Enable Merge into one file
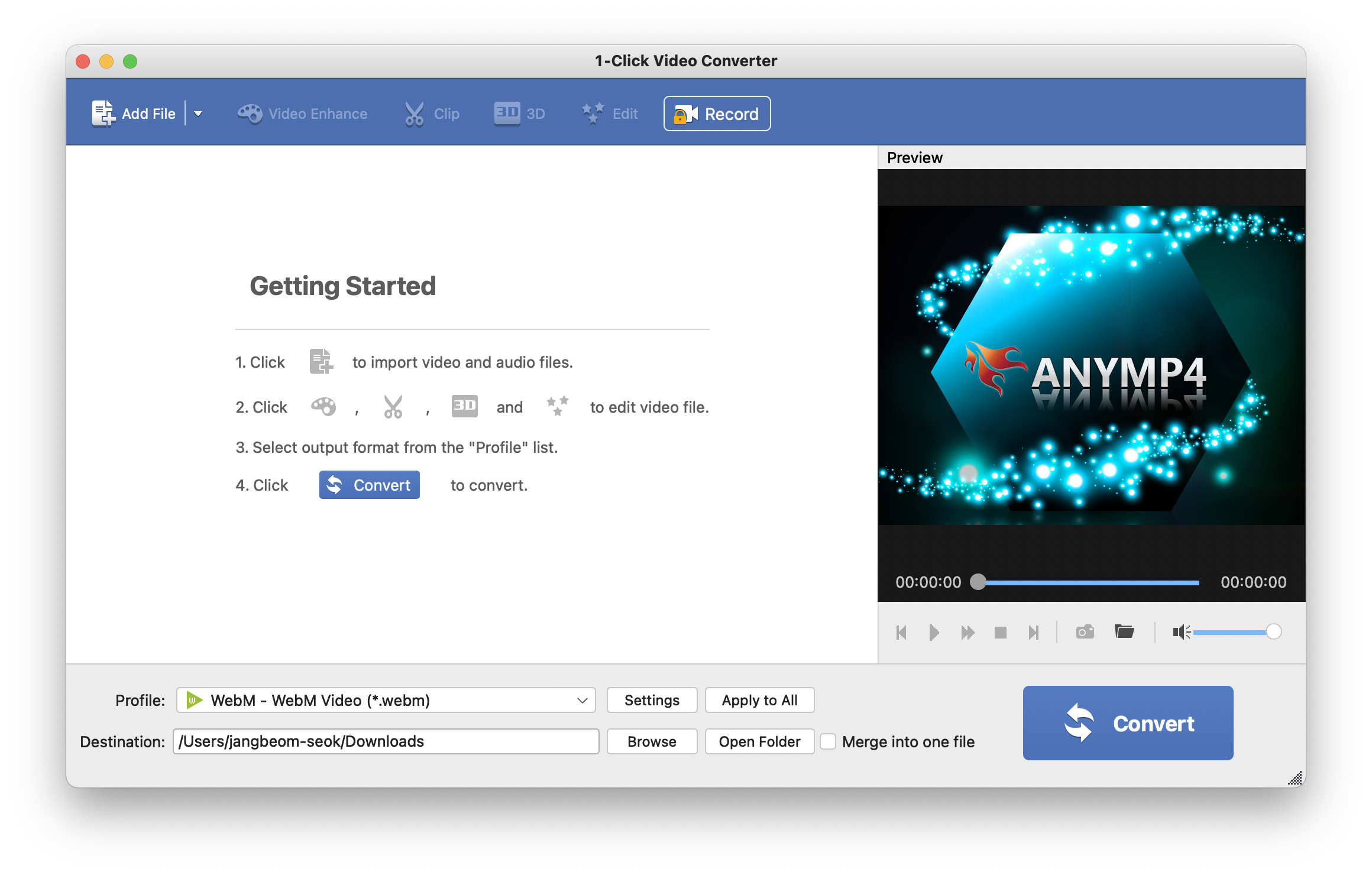The image size is (1372, 875). click(x=828, y=741)
